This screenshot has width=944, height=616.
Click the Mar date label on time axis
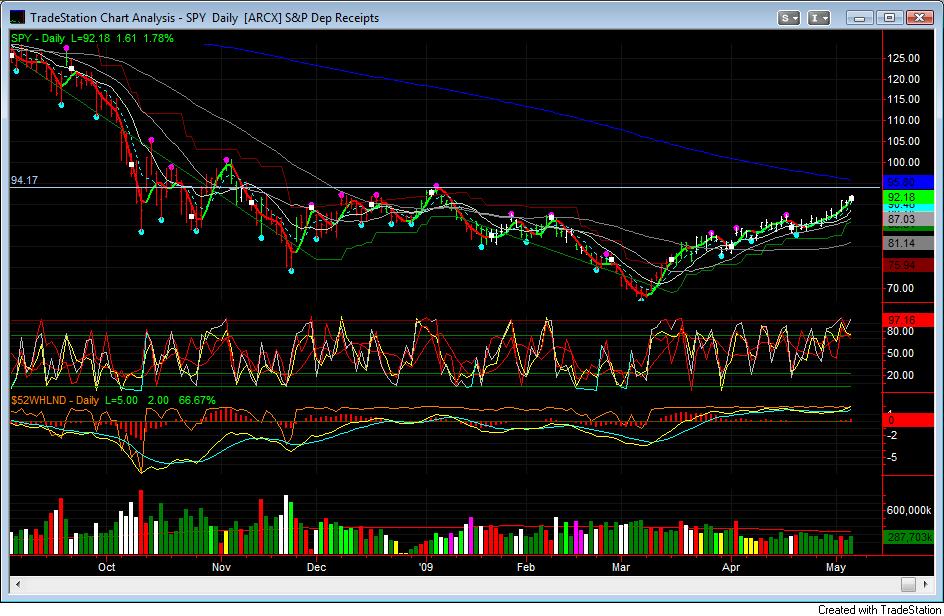[621, 567]
